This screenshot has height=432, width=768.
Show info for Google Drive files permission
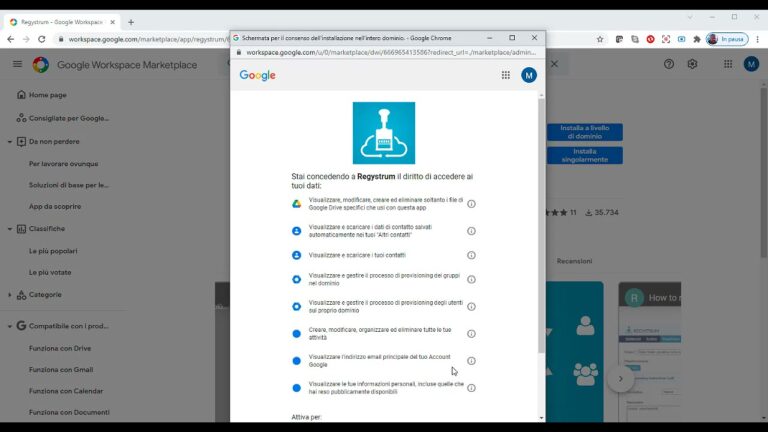click(471, 204)
